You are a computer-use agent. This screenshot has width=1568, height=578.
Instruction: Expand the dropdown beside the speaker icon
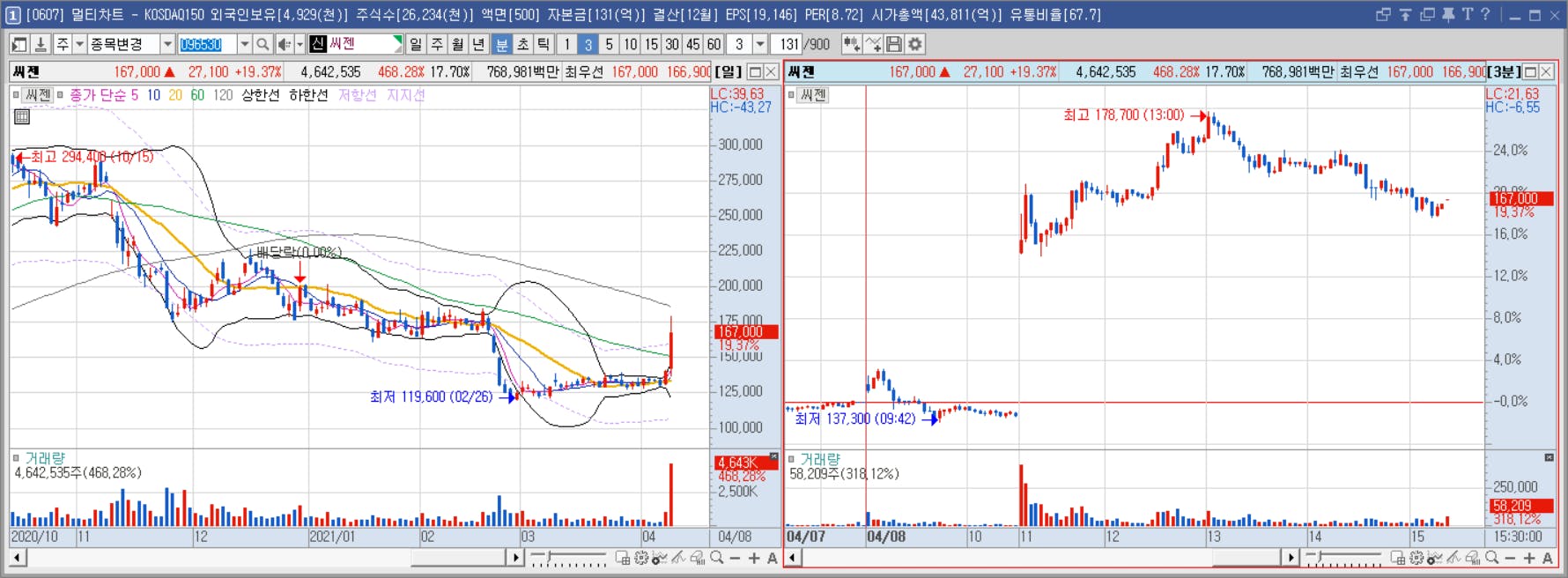pos(300,44)
